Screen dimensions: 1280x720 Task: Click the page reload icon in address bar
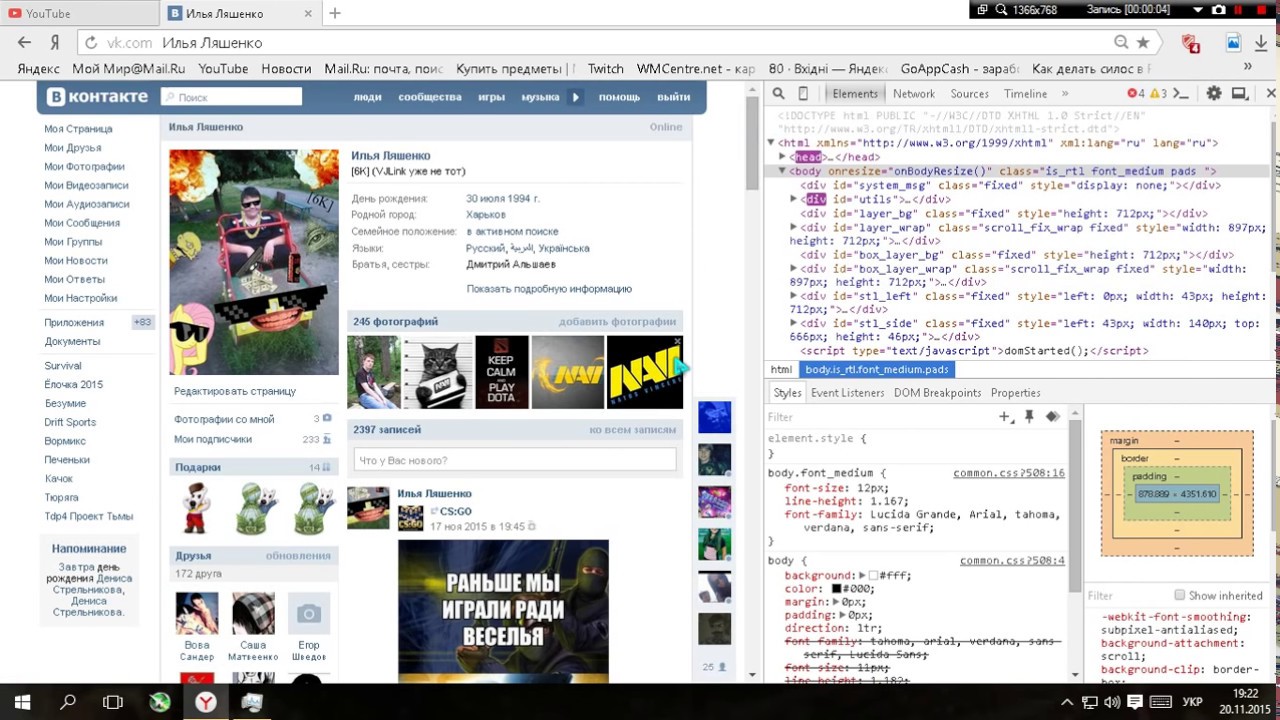tap(91, 43)
